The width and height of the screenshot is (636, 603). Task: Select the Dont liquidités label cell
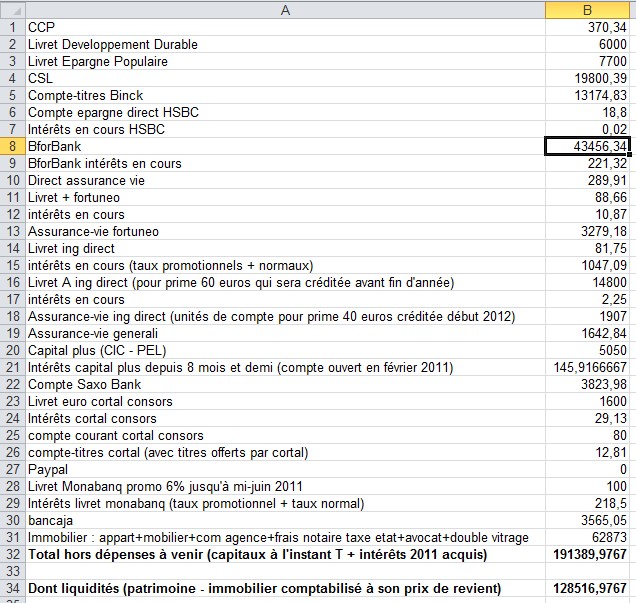point(285,588)
